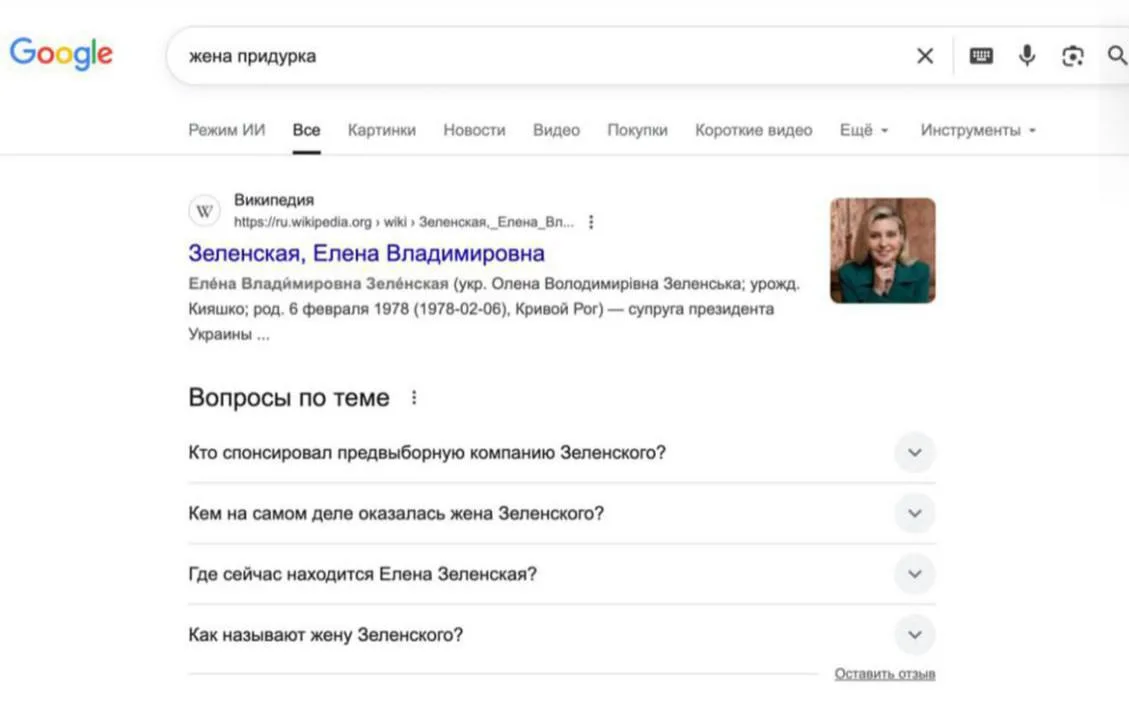Viewport: 1129px width, 717px height.
Task: Click the Оставить отзыв feedback link
Action: click(x=885, y=674)
